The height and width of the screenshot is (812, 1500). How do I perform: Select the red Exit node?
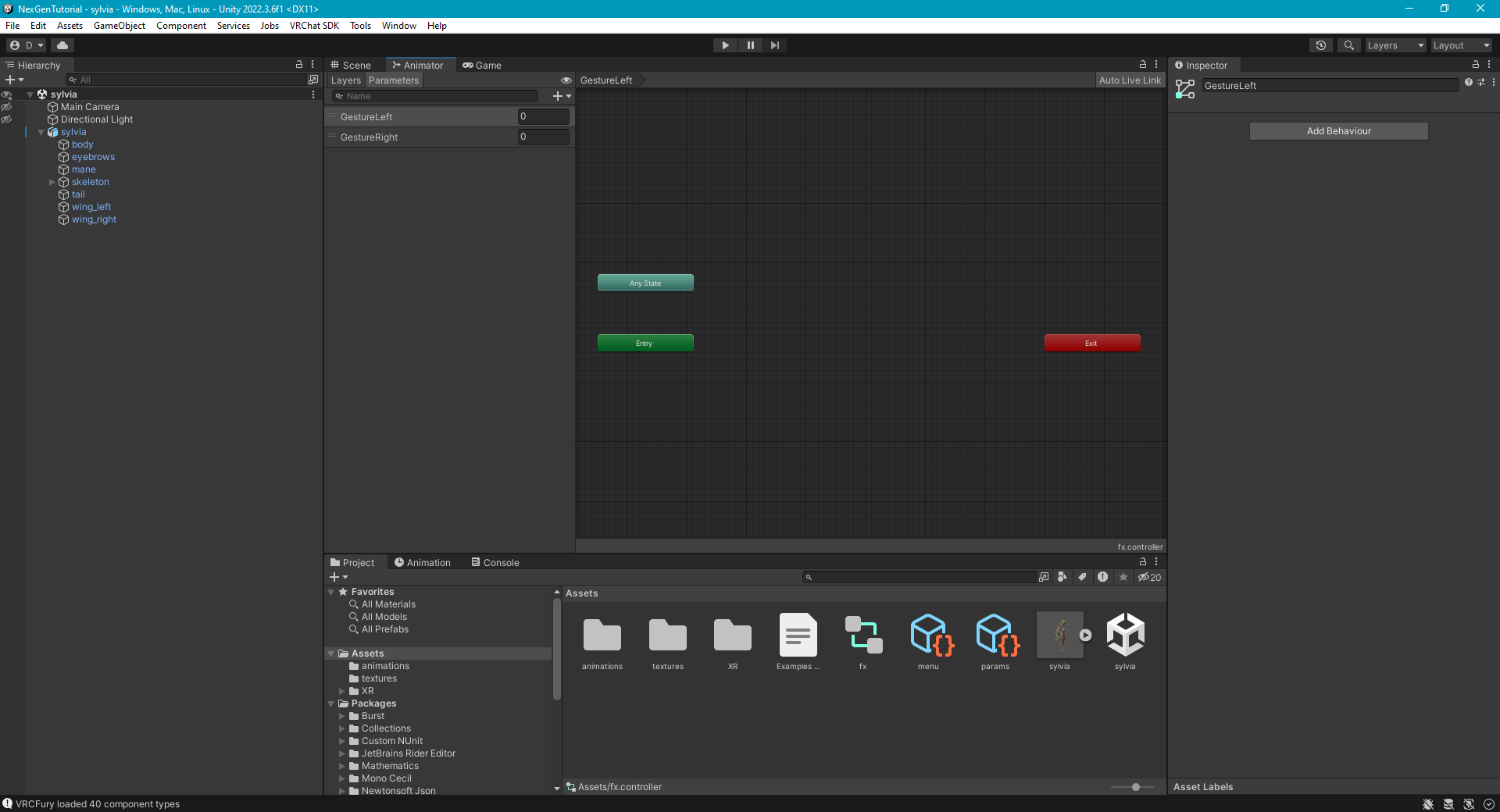(x=1092, y=343)
